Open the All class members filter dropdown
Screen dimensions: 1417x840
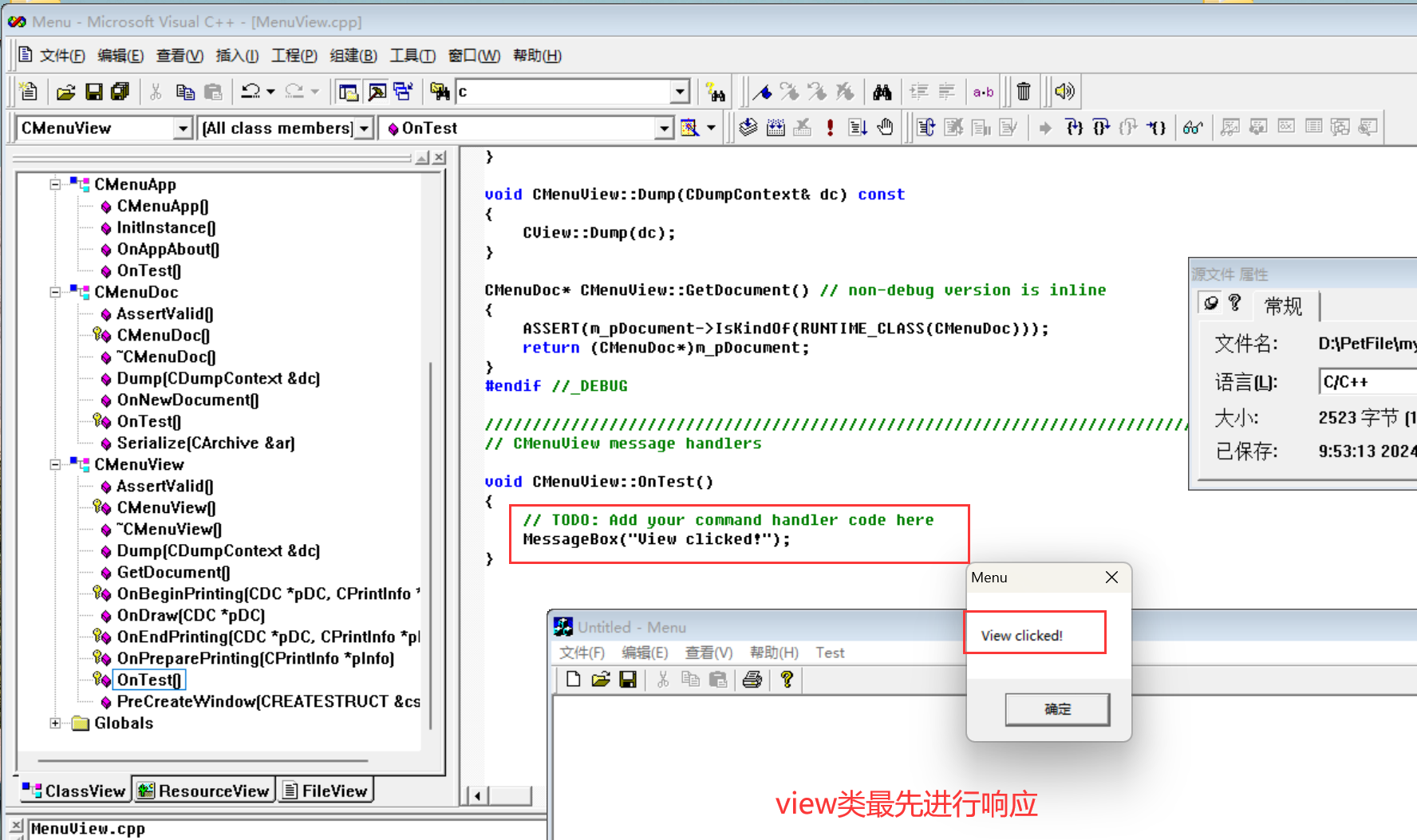365,128
